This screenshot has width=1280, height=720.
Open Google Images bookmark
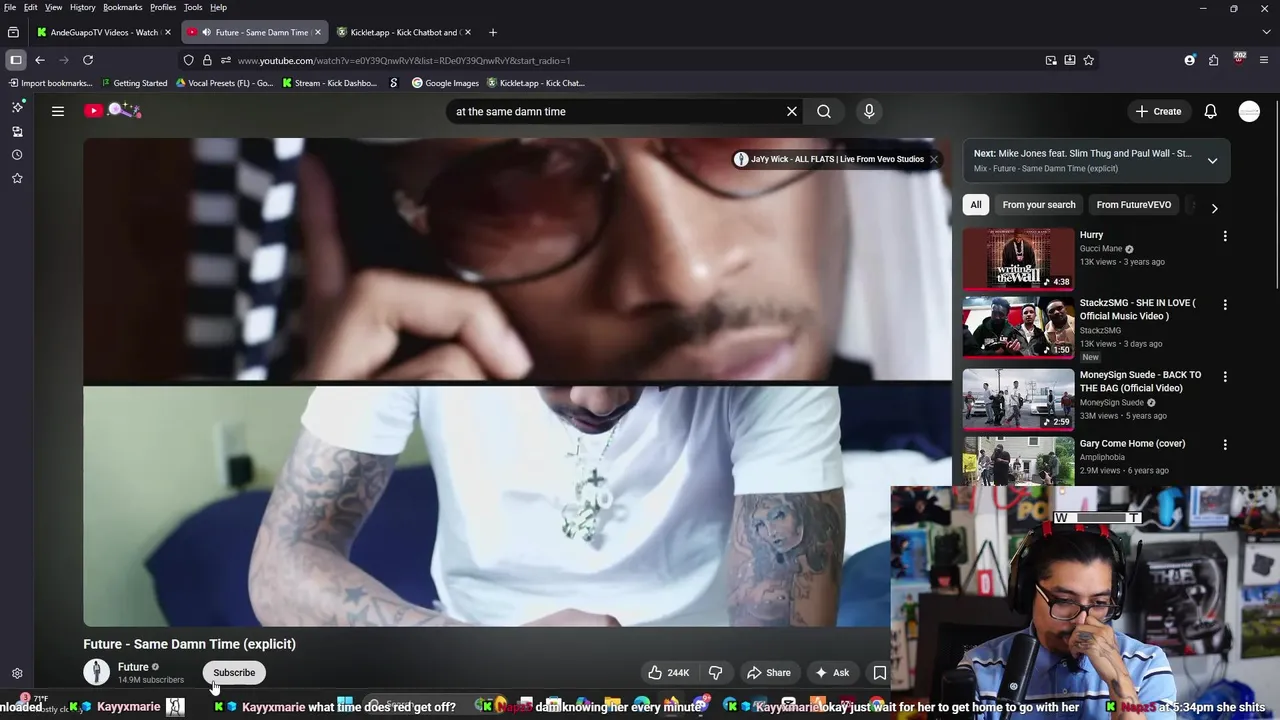click(446, 83)
